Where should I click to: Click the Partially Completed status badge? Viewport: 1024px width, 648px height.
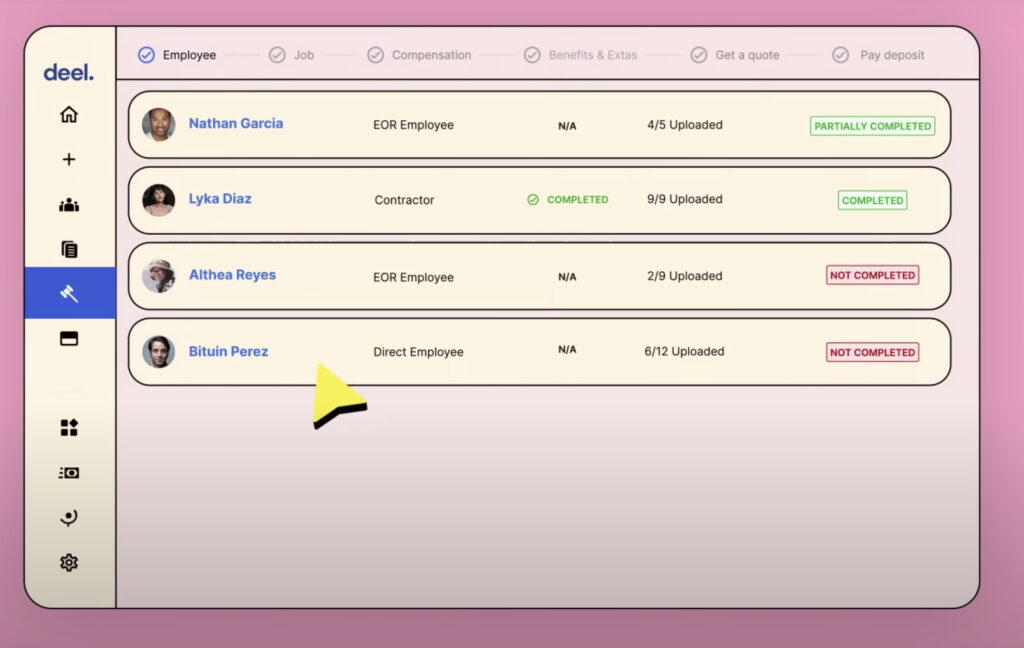872,126
